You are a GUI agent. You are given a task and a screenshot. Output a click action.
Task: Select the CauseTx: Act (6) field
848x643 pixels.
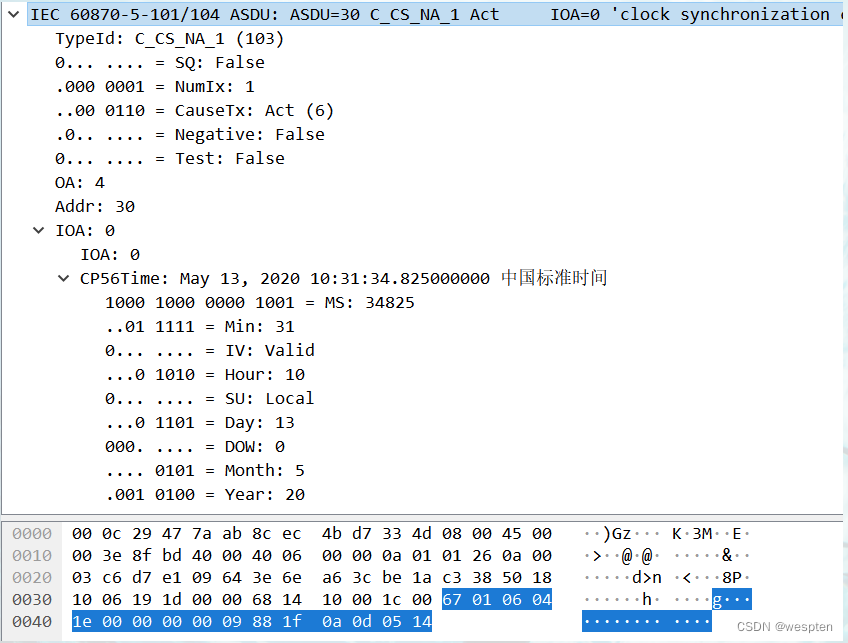click(x=194, y=110)
